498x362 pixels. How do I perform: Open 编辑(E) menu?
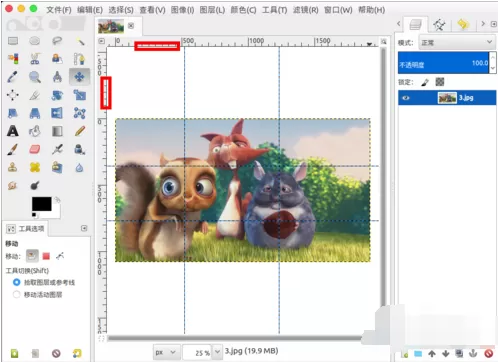(x=90, y=10)
